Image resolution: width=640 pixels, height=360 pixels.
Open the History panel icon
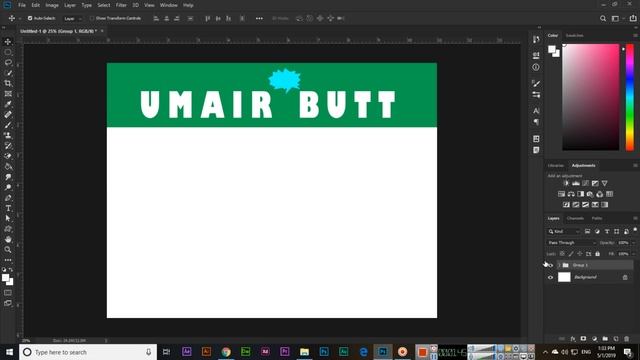(x=536, y=40)
